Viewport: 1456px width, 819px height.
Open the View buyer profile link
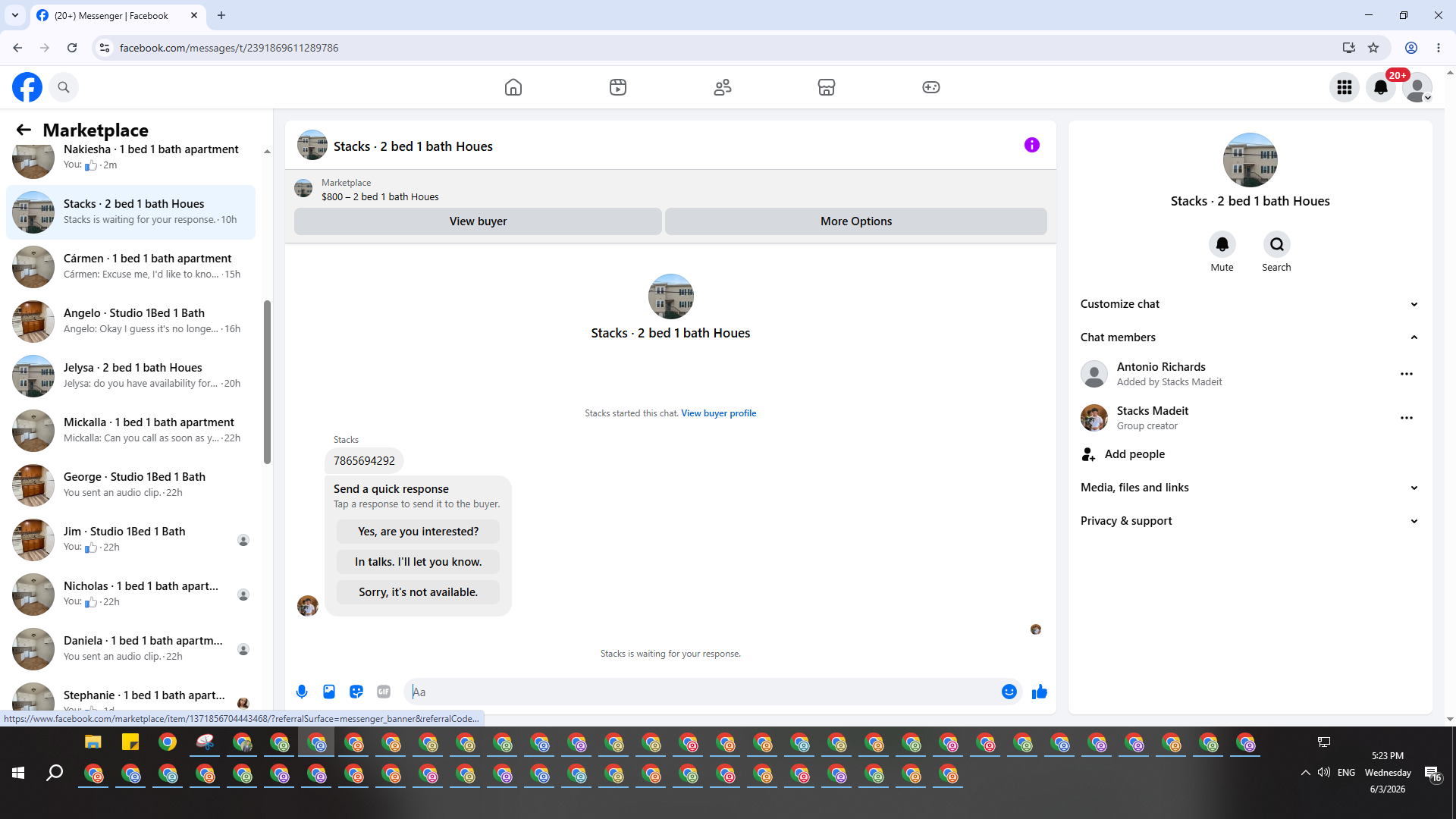719,413
